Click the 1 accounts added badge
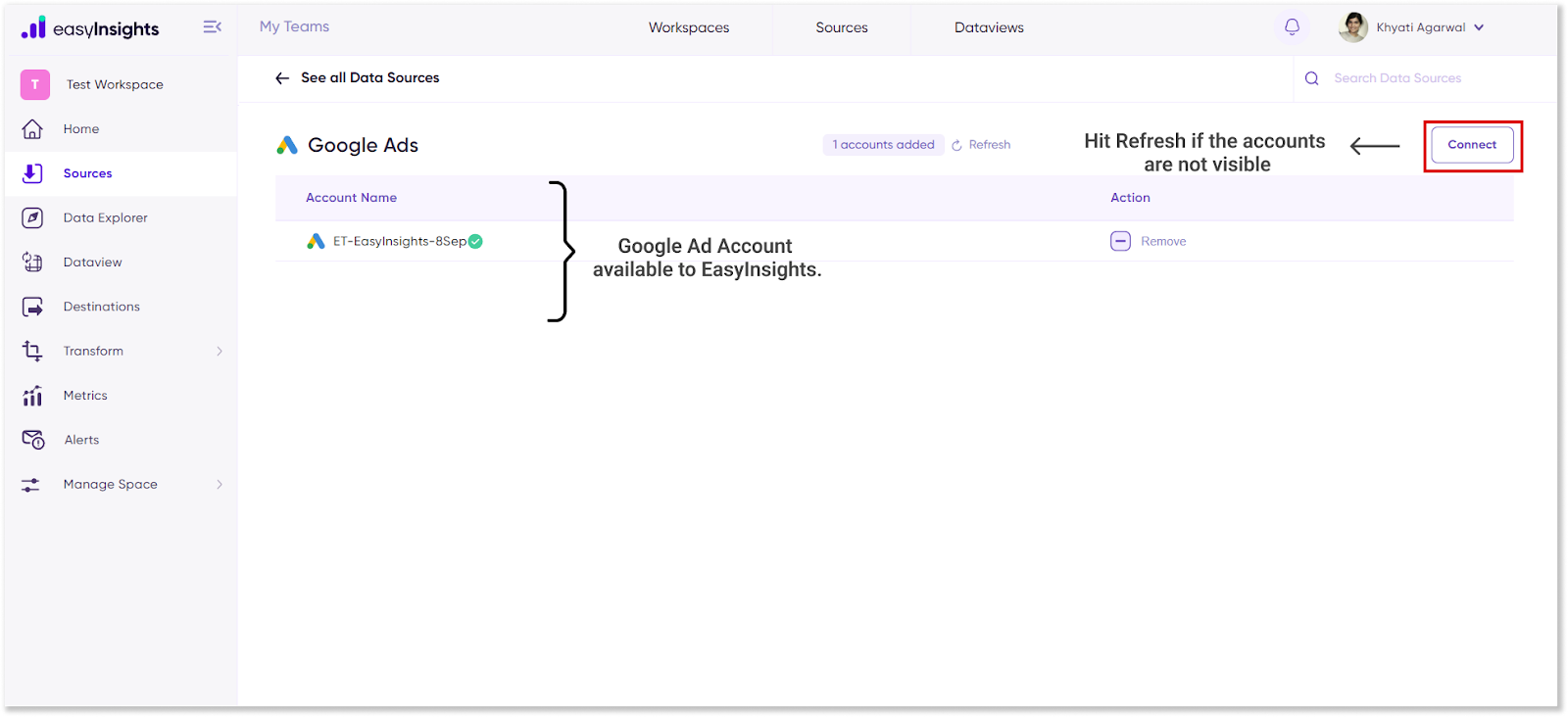 point(883,145)
